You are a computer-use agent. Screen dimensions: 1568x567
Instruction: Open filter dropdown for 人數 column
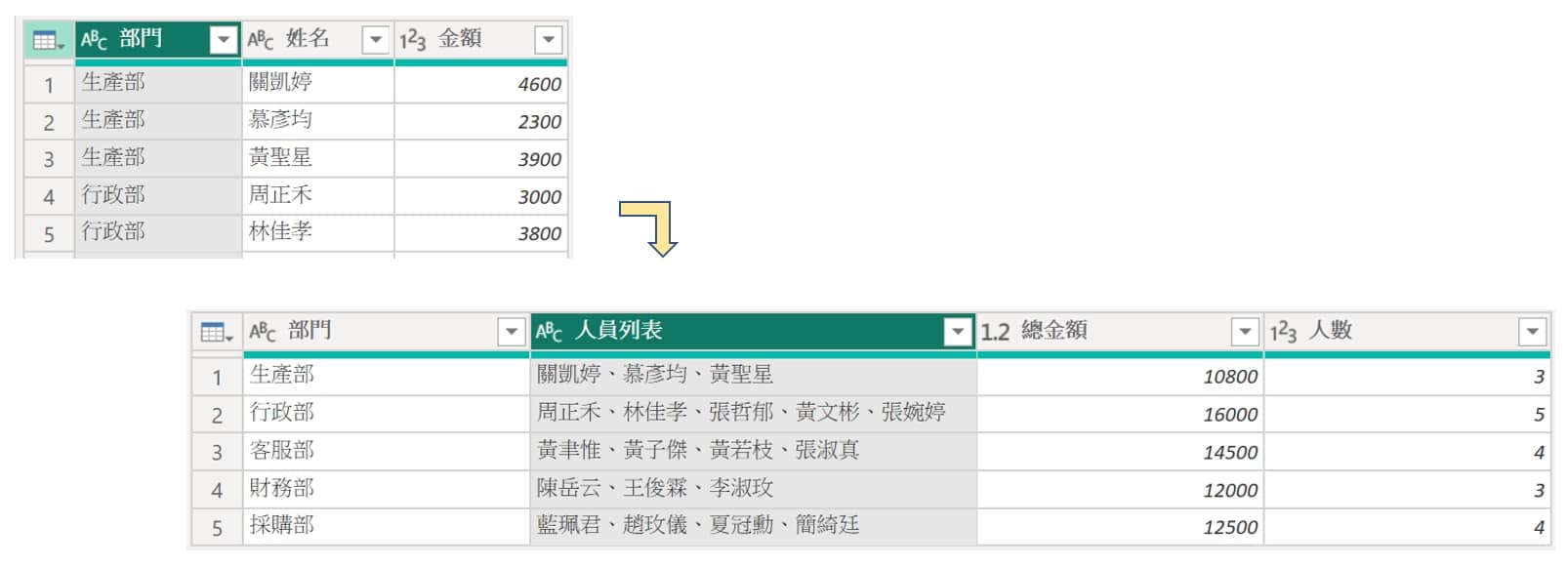coord(1532,332)
